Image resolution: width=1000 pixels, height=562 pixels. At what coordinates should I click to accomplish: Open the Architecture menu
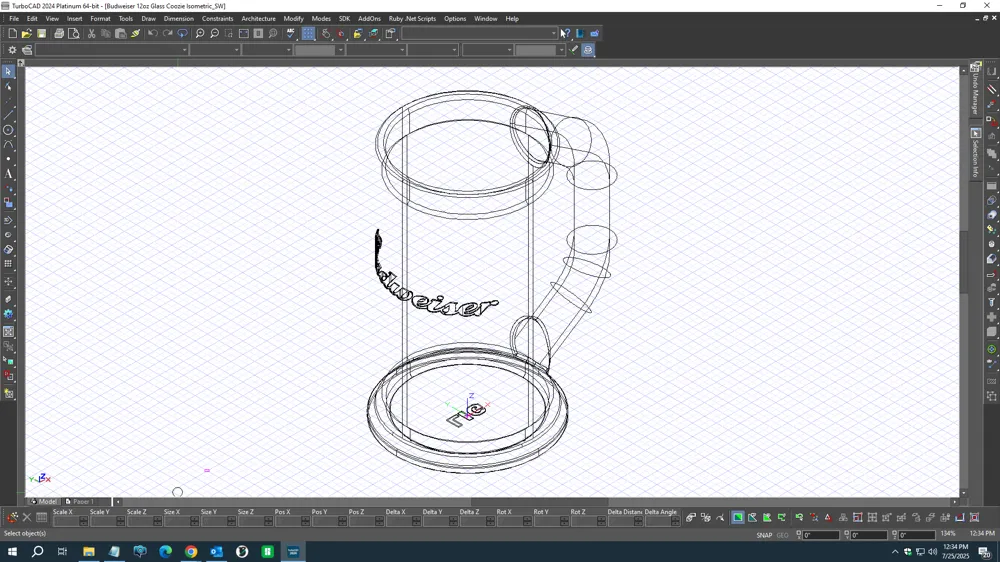pos(258,18)
